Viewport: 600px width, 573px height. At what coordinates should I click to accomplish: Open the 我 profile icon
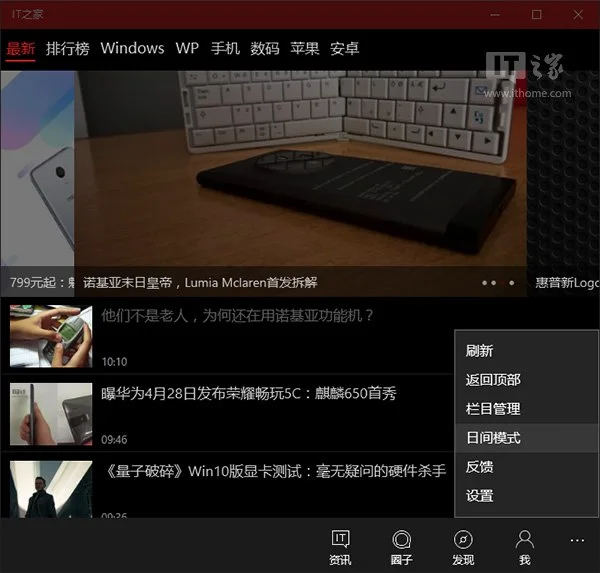(x=525, y=547)
